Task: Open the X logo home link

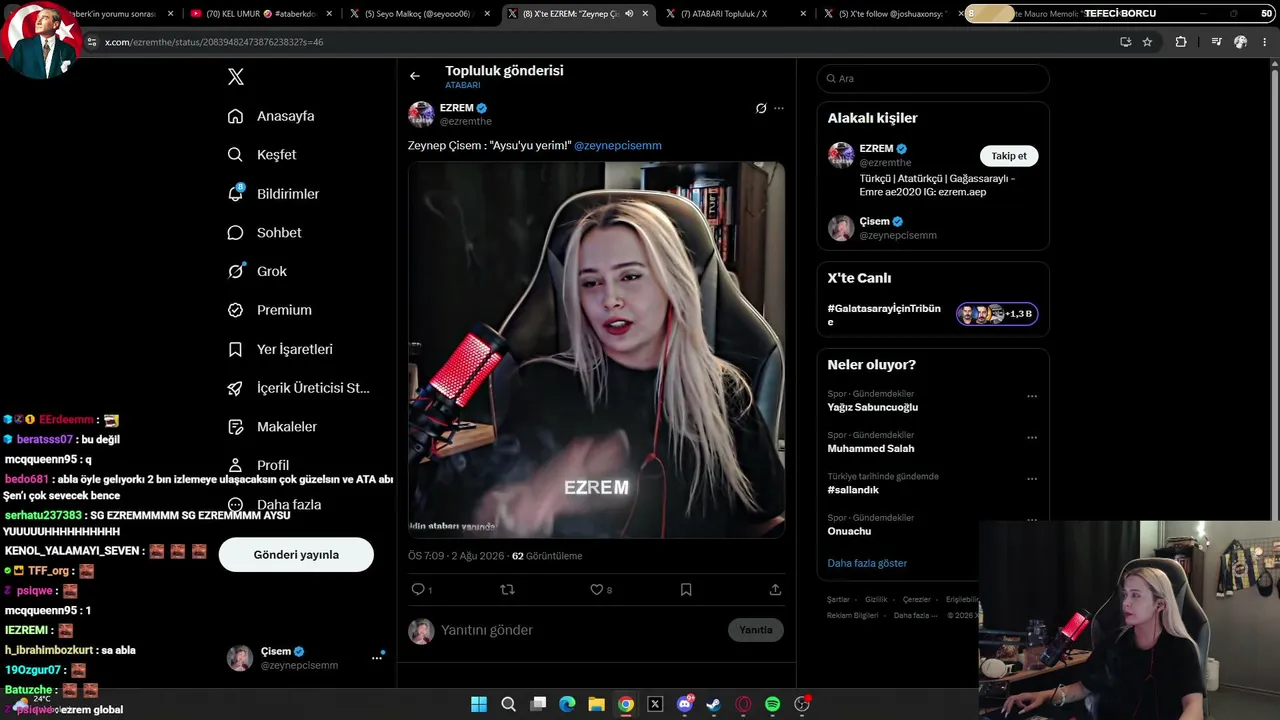Action: (236, 77)
